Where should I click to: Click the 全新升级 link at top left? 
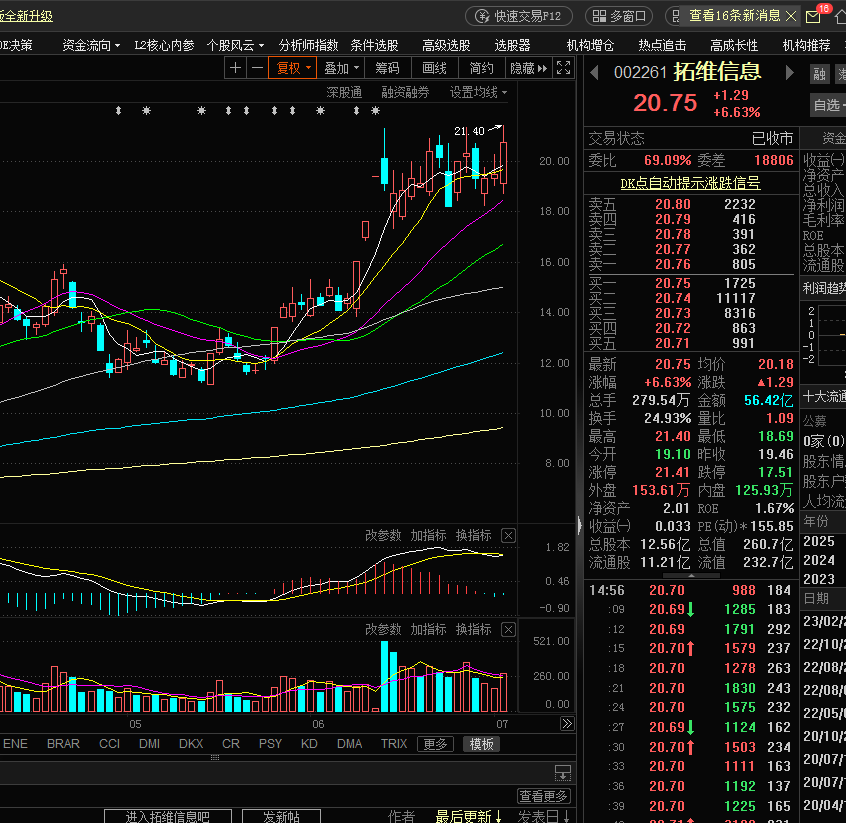click(26, 16)
